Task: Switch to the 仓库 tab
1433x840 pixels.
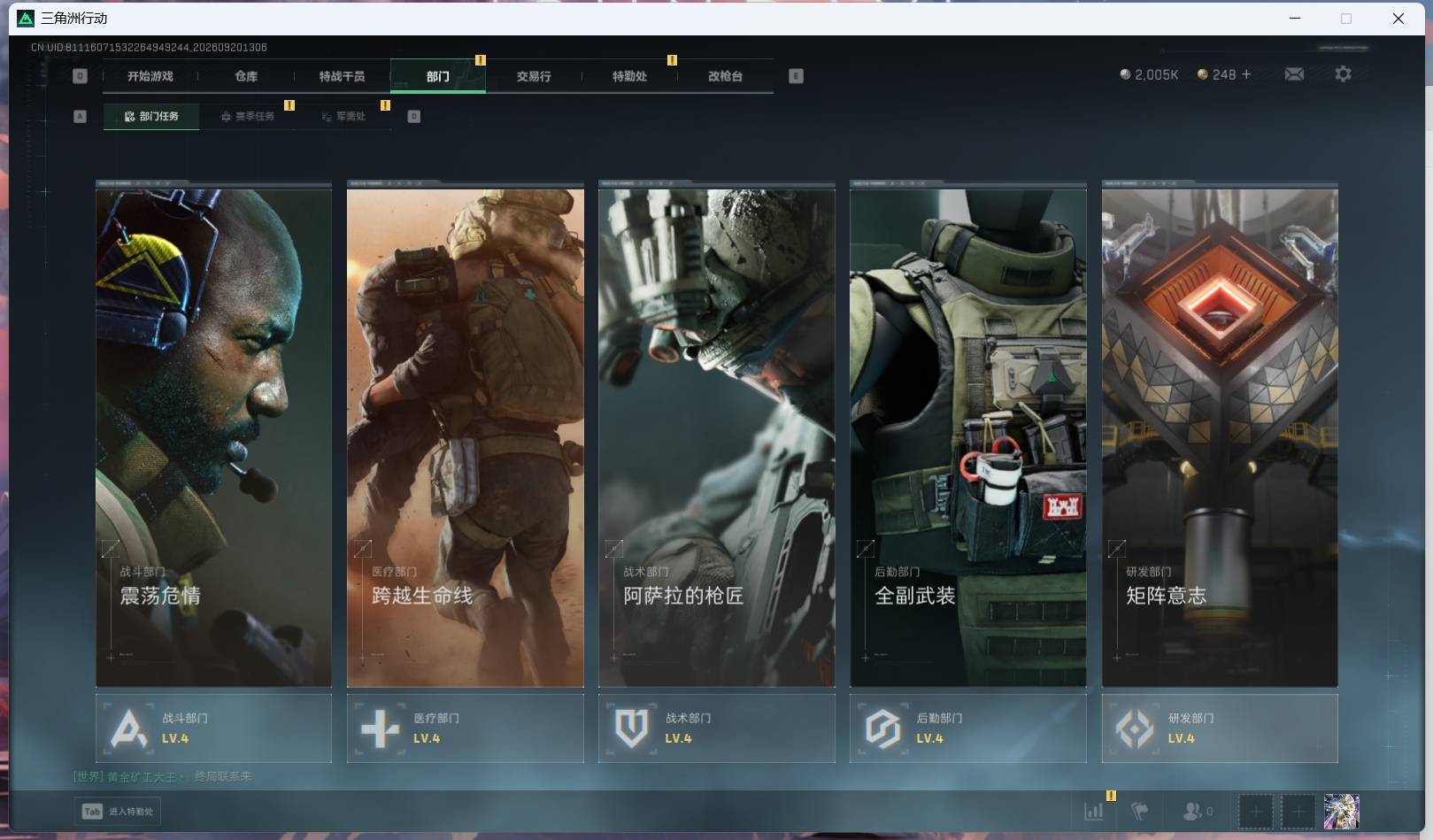Action: (246, 76)
